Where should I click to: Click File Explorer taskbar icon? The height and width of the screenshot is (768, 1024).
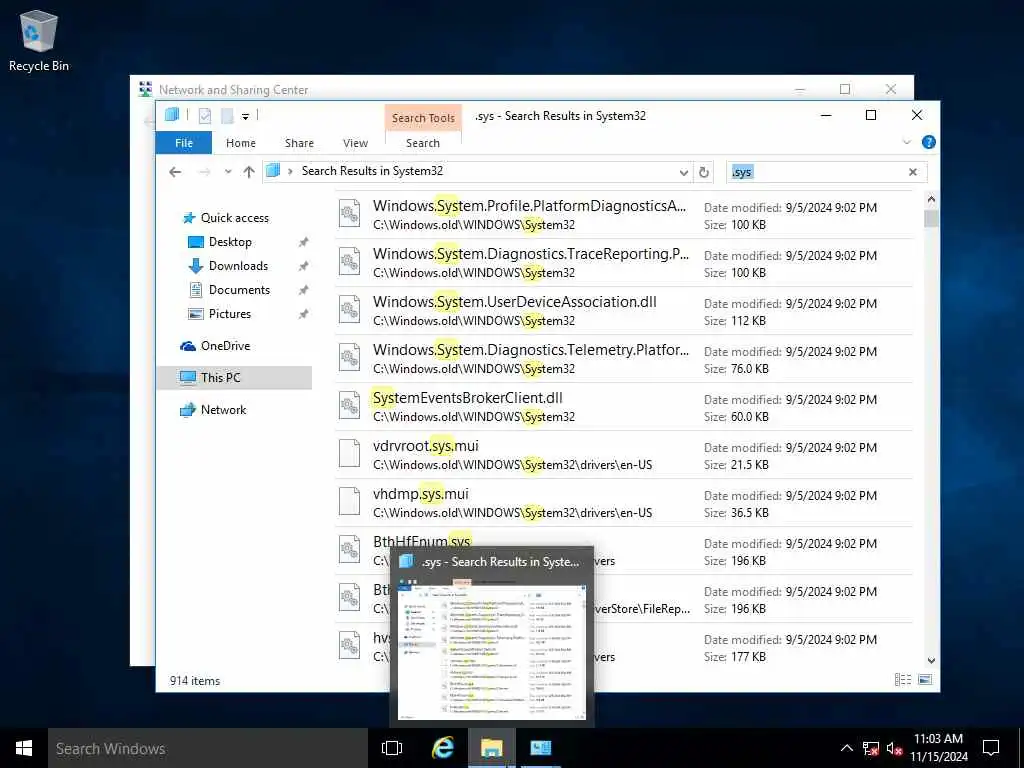click(x=491, y=748)
